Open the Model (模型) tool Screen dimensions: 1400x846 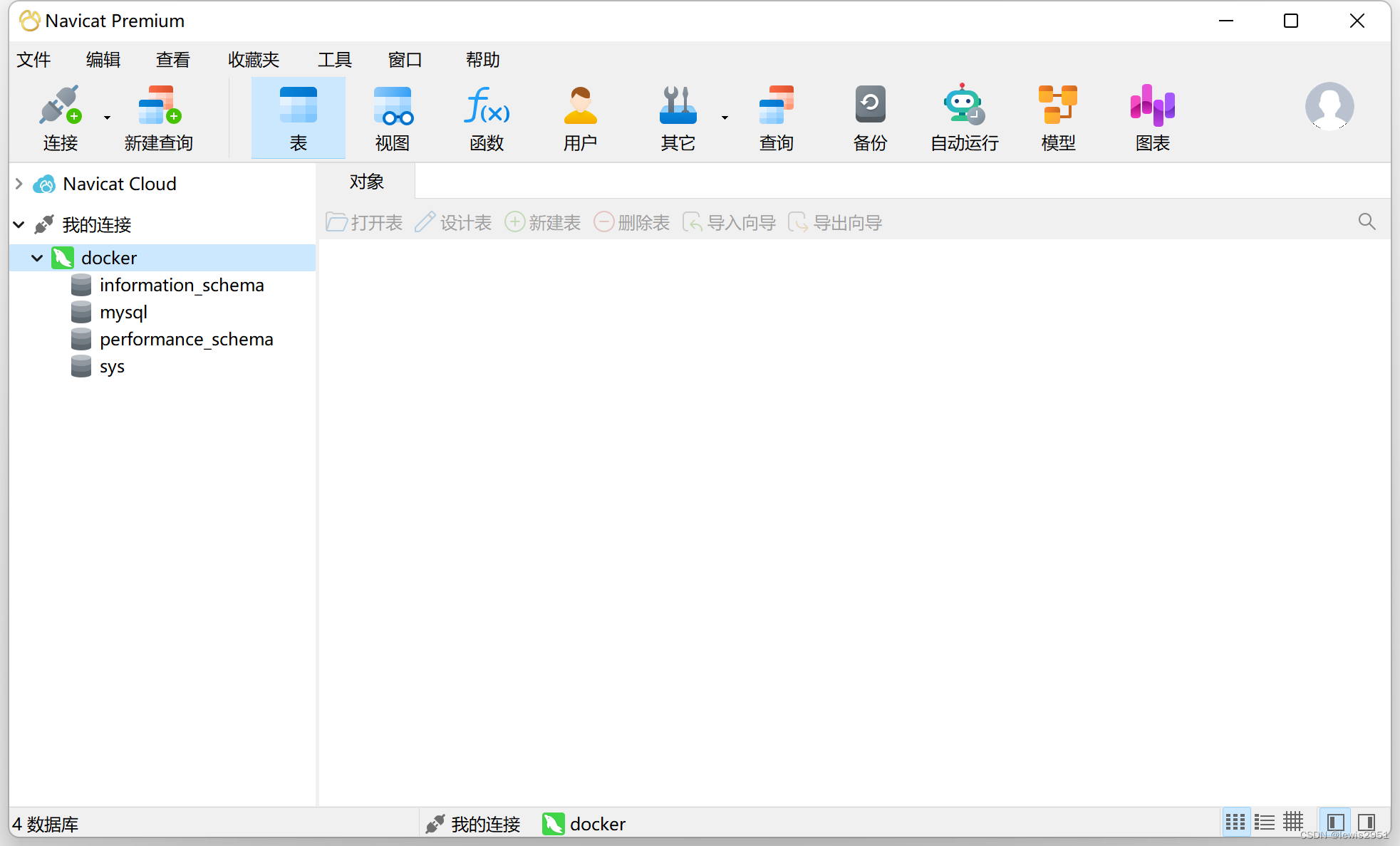[x=1057, y=117]
